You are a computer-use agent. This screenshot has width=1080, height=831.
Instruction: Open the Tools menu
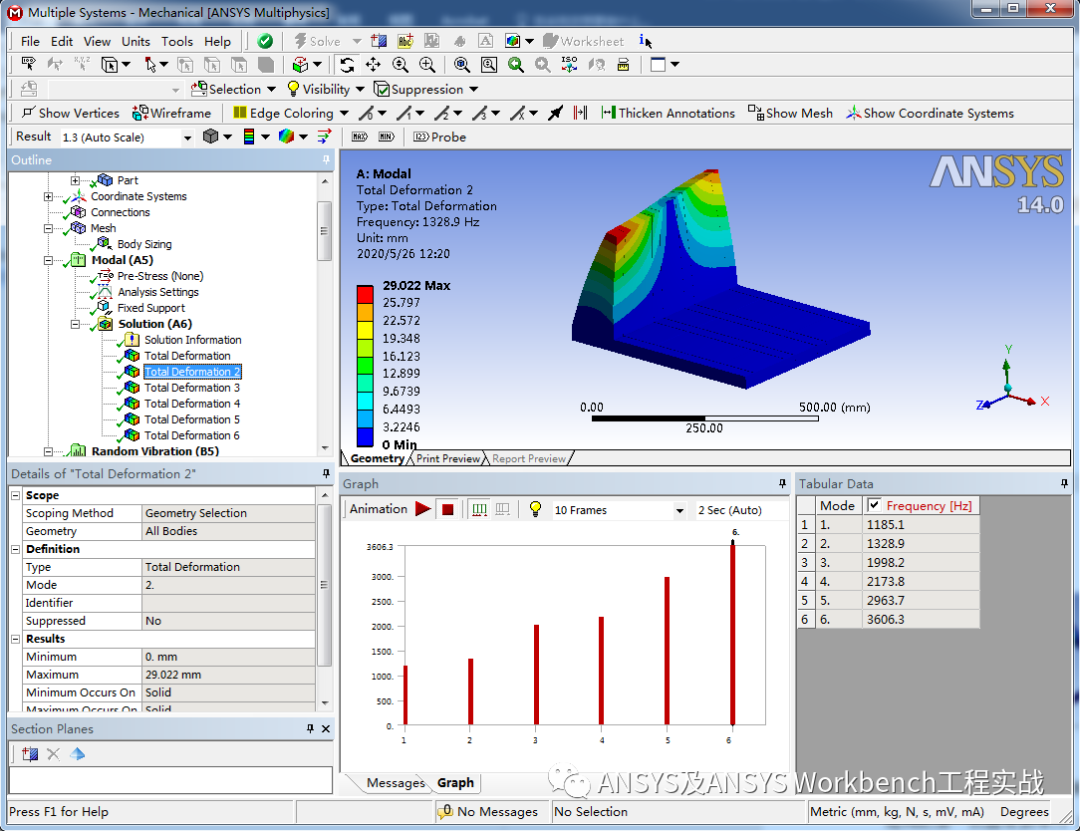coord(177,41)
